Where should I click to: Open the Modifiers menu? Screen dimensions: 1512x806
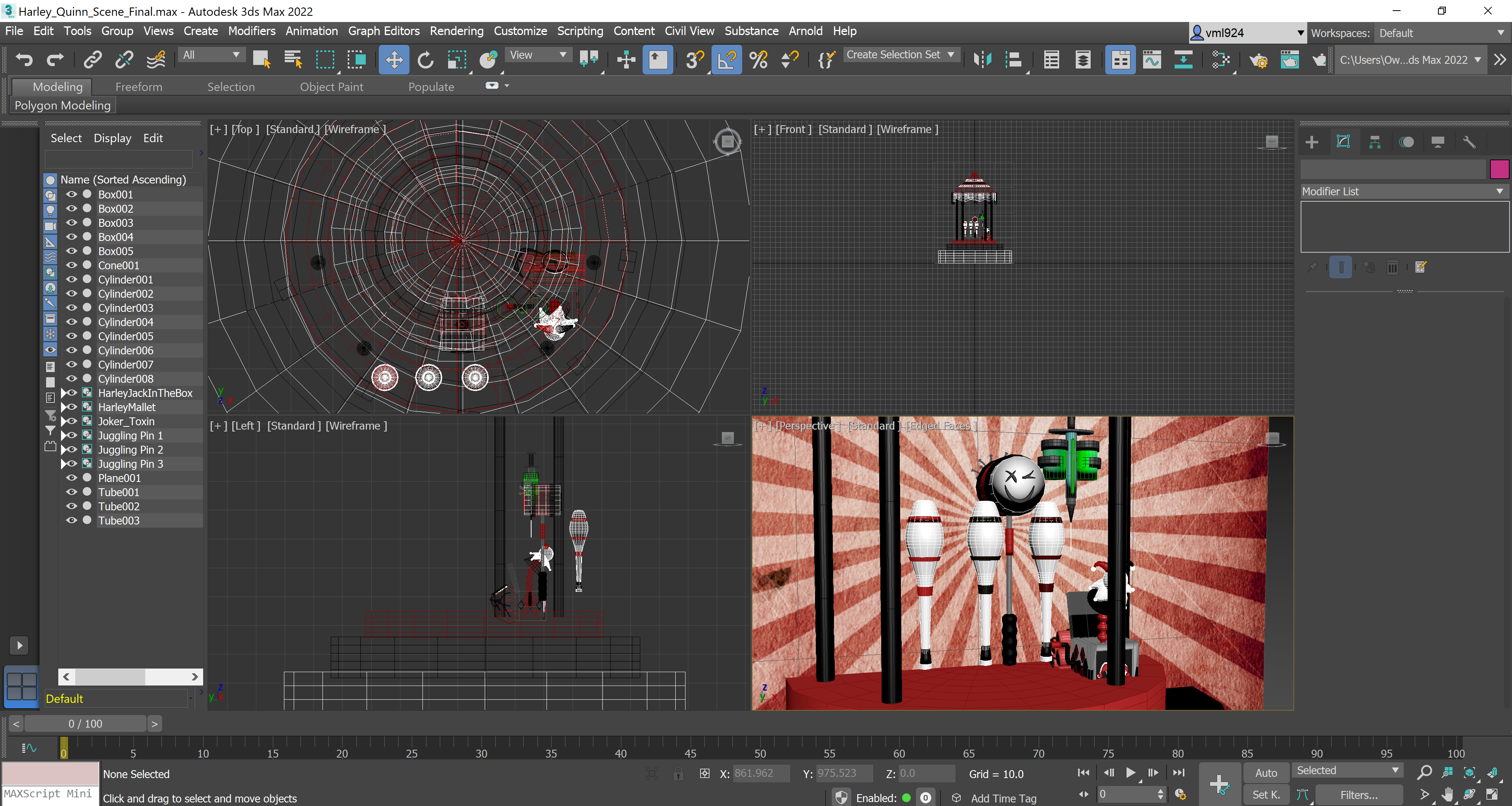click(252, 31)
